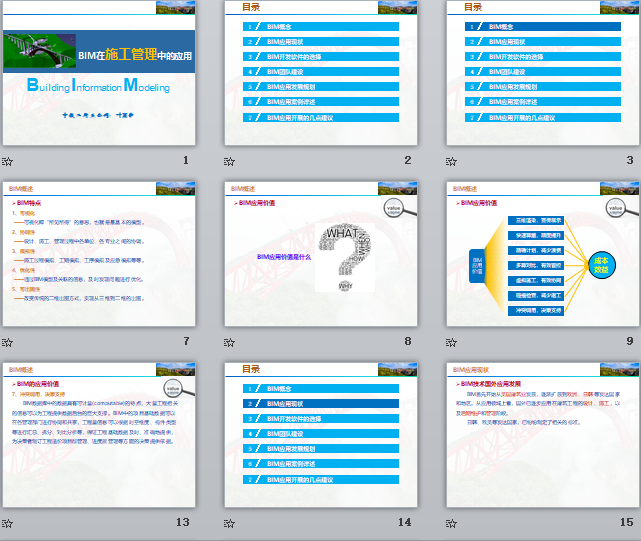The image size is (641, 541).
Task: Click the star icon beneath slide 8
Action: pyautogui.click(x=229, y=342)
